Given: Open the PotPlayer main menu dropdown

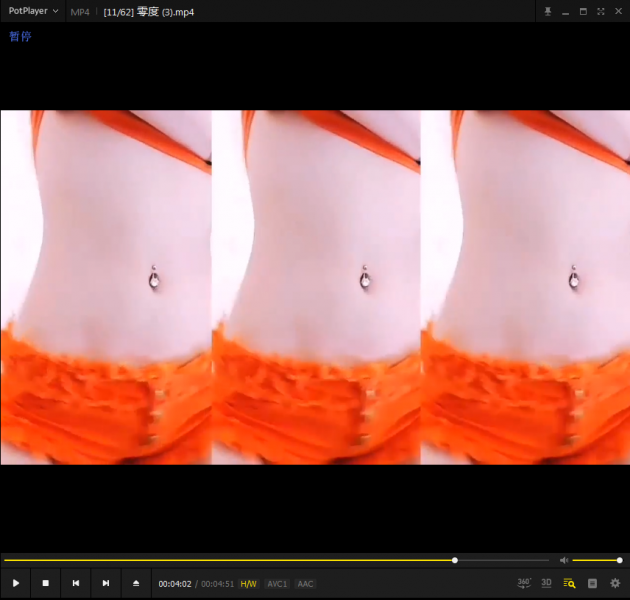Looking at the screenshot, I should click(33, 11).
